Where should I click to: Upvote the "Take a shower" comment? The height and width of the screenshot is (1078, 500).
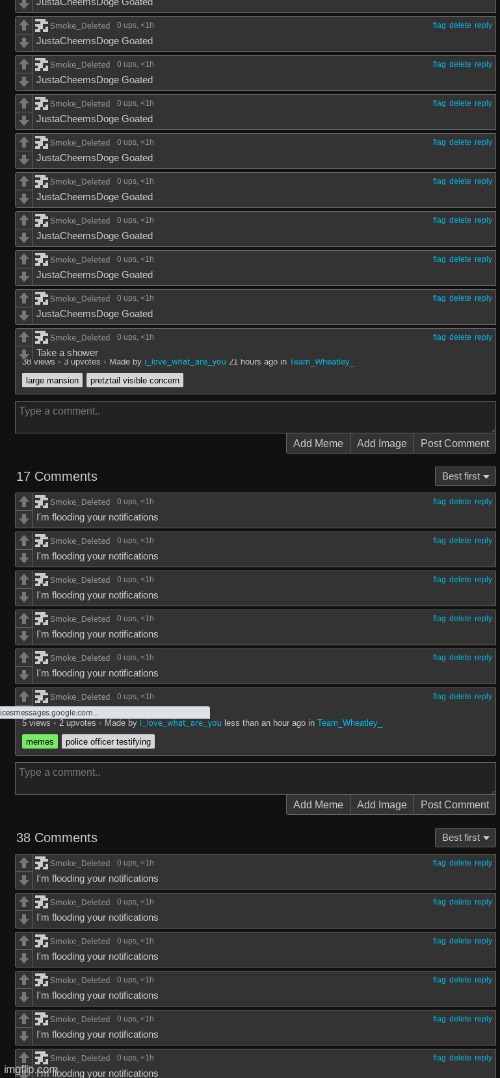coord(24,337)
